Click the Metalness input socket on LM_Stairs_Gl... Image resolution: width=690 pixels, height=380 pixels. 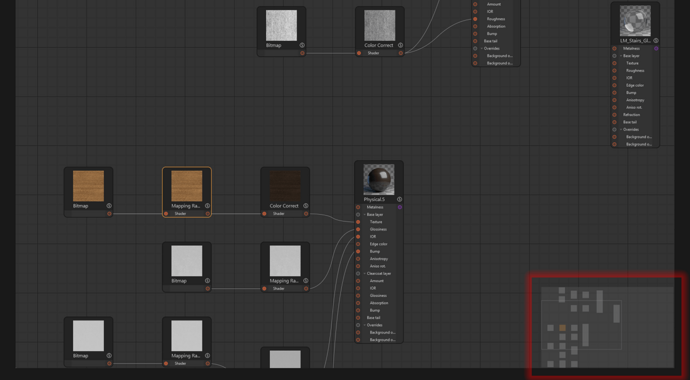tap(614, 48)
